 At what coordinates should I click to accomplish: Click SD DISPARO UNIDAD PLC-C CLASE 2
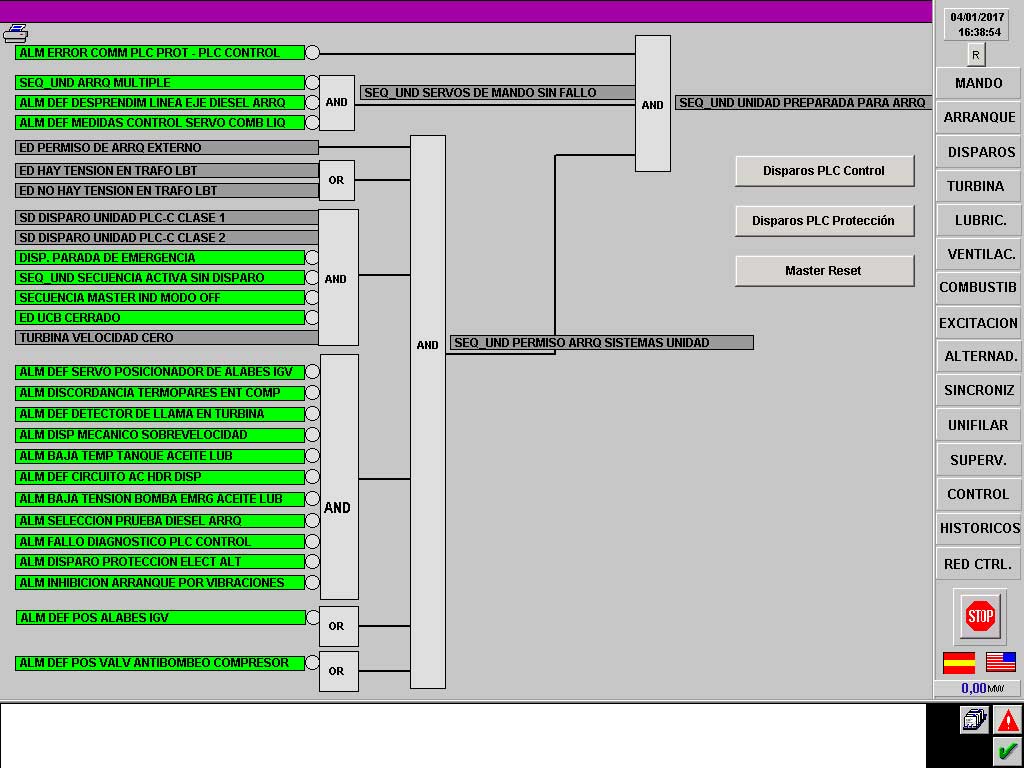(x=167, y=238)
